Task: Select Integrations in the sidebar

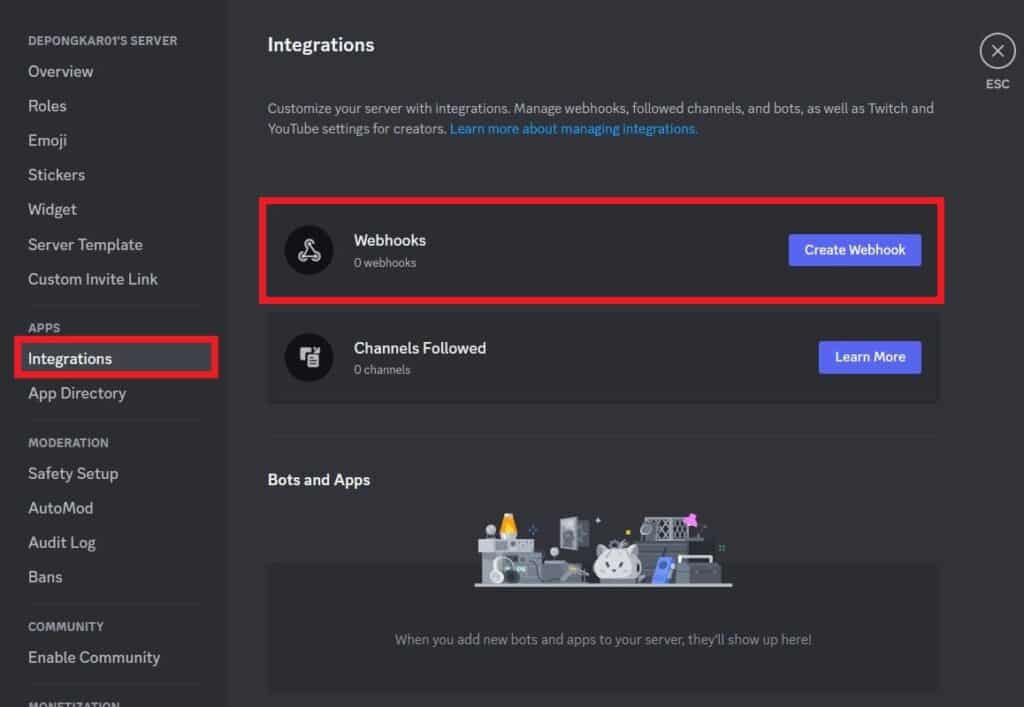Action: coord(116,358)
